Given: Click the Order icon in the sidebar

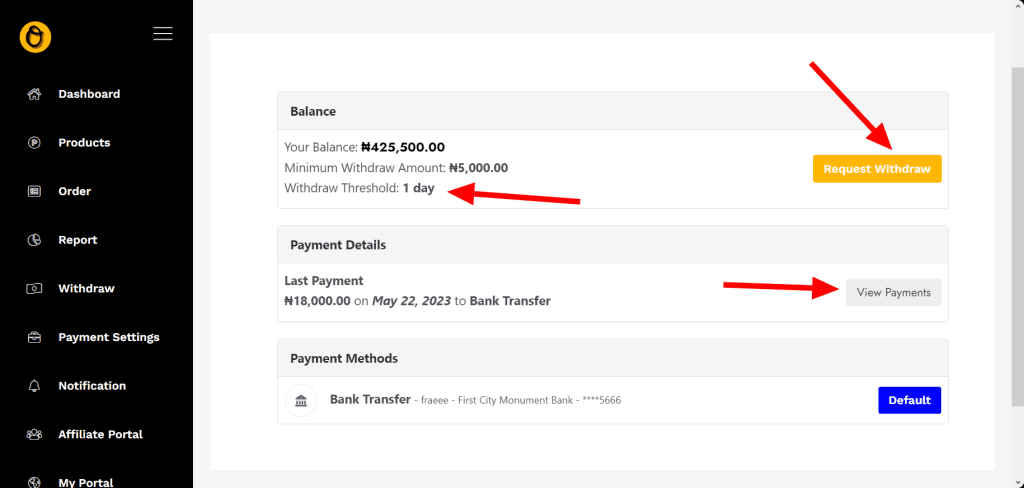Looking at the screenshot, I should (35, 191).
